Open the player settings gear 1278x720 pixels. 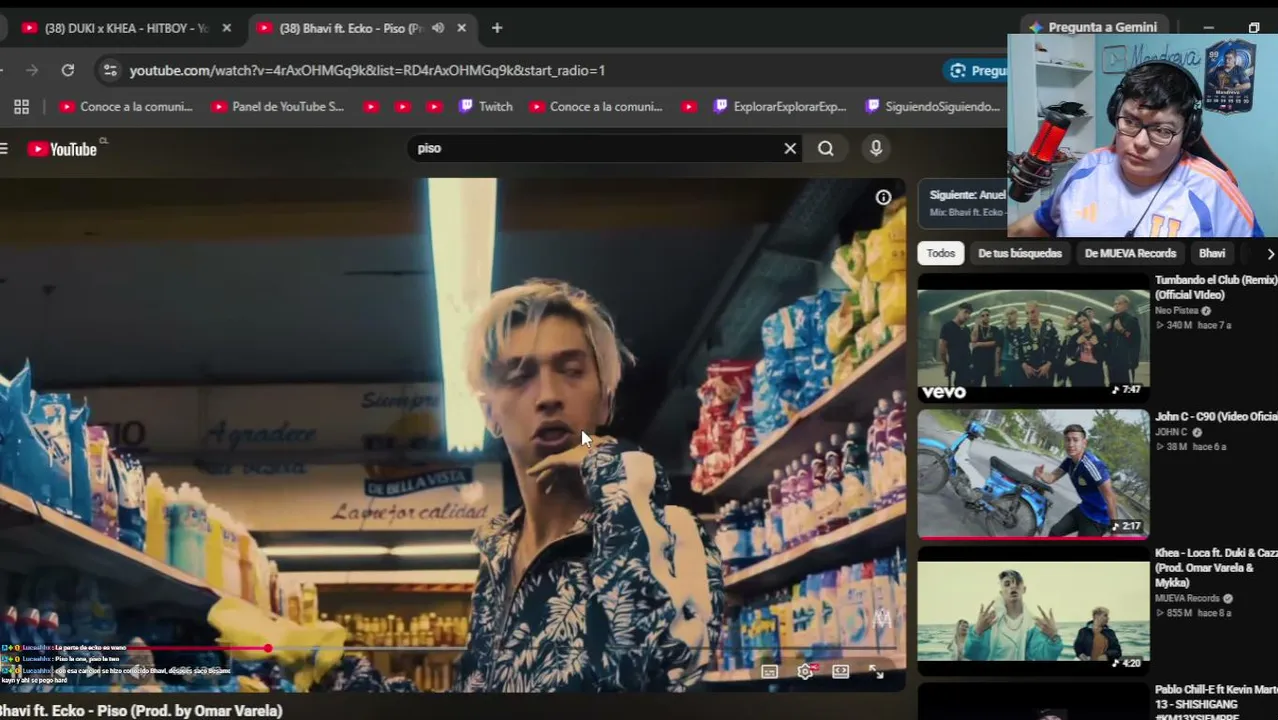pos(805,672)
